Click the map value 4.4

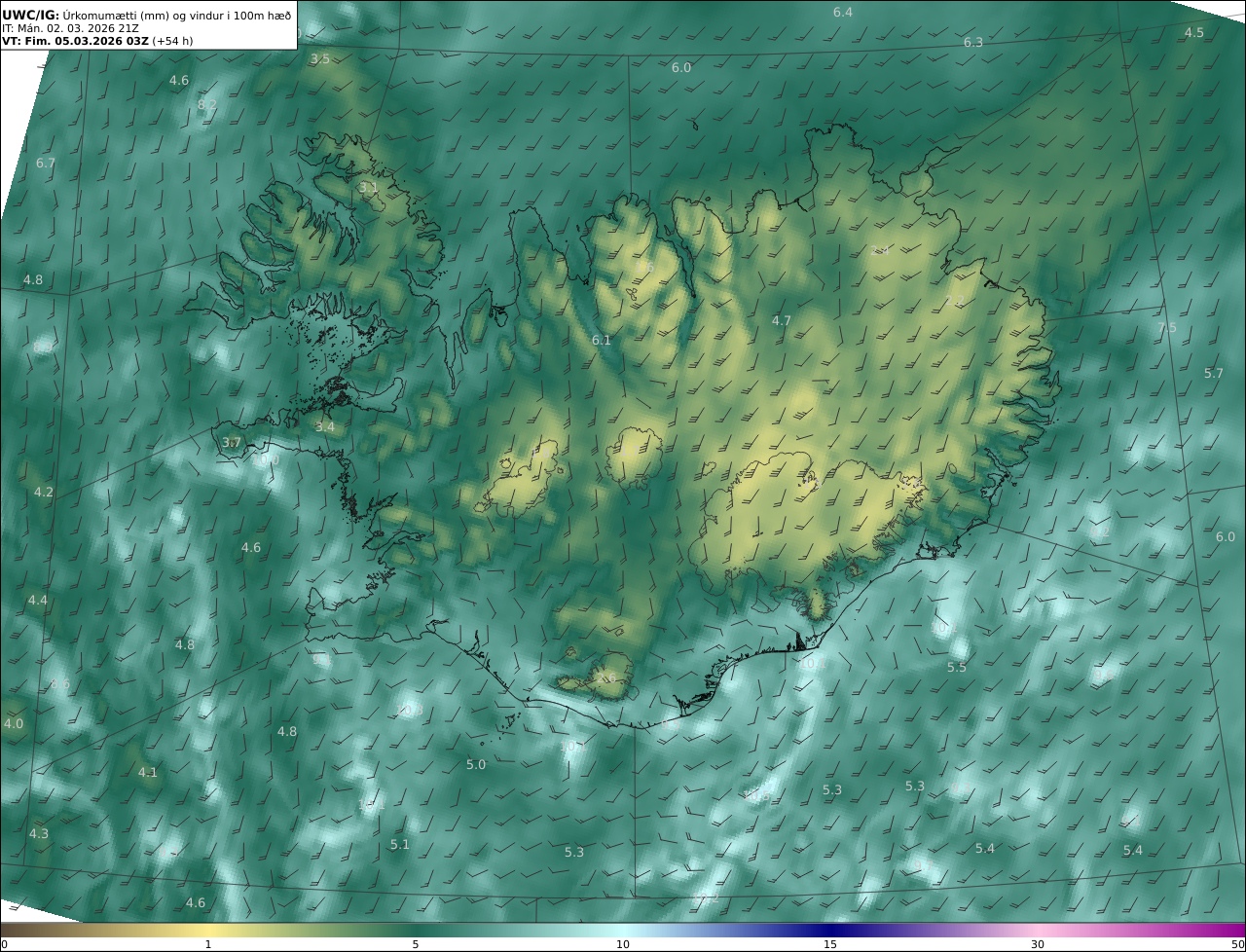38,600
